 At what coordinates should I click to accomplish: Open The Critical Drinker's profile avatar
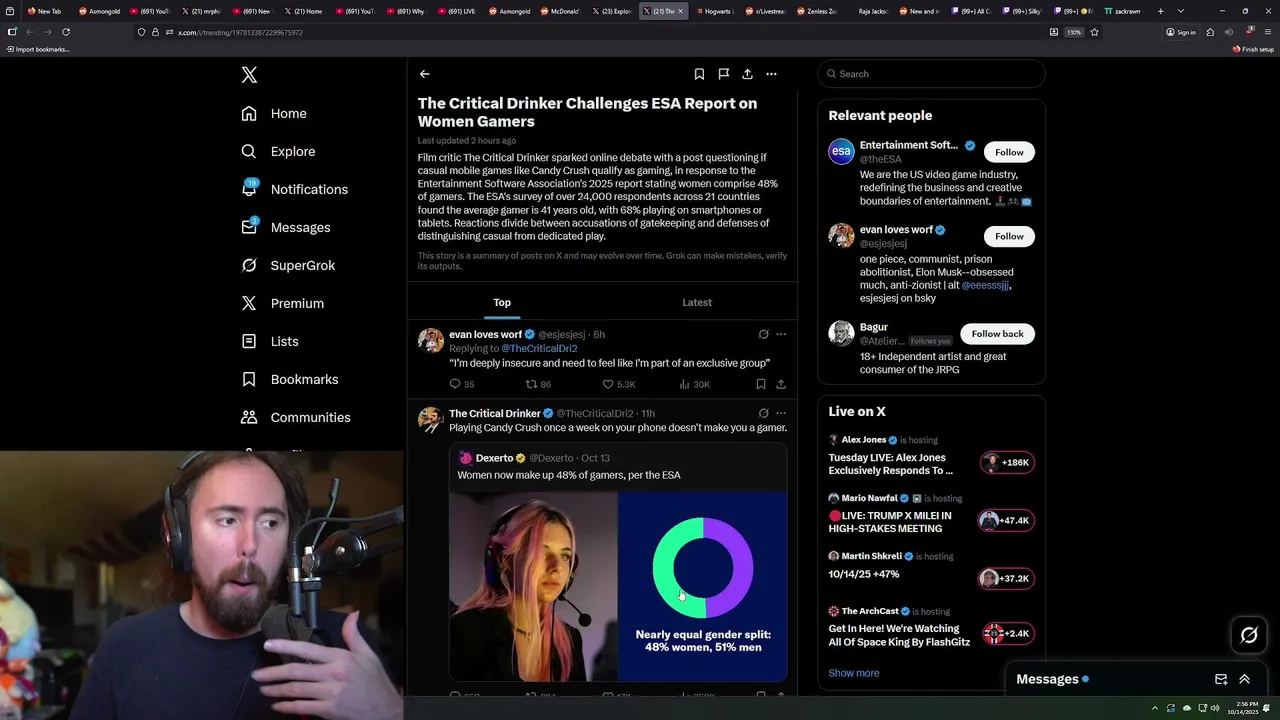[x=431, y=419]
